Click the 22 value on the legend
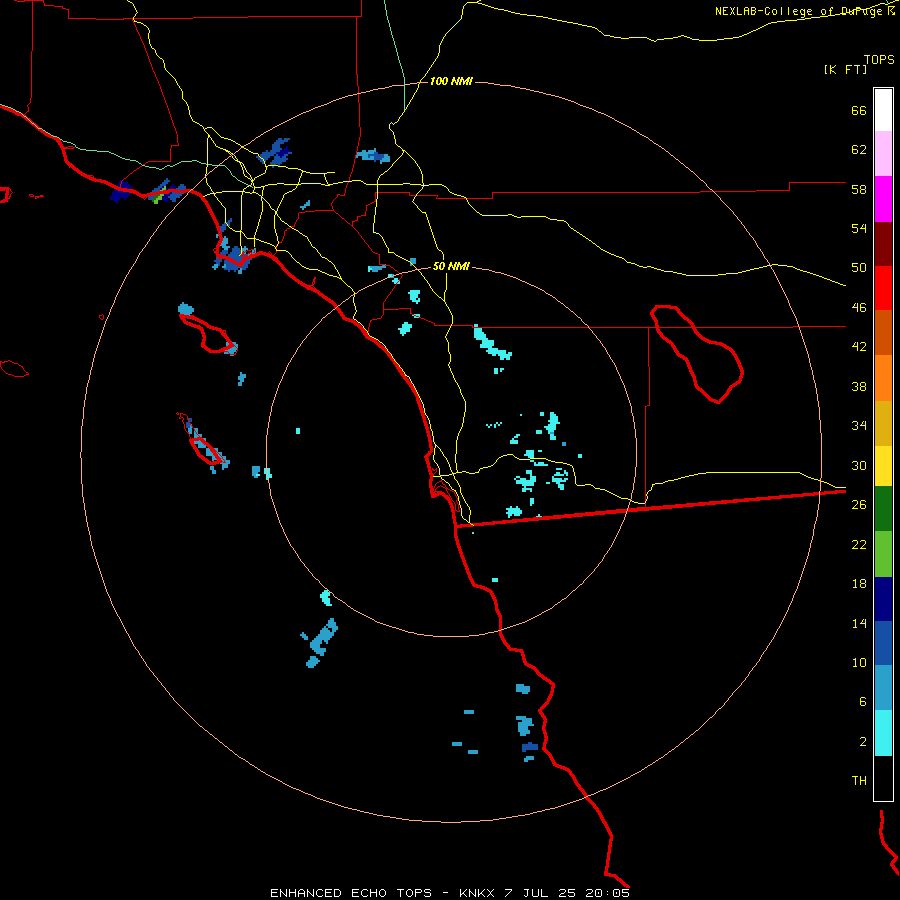 [x=859, y=544]
